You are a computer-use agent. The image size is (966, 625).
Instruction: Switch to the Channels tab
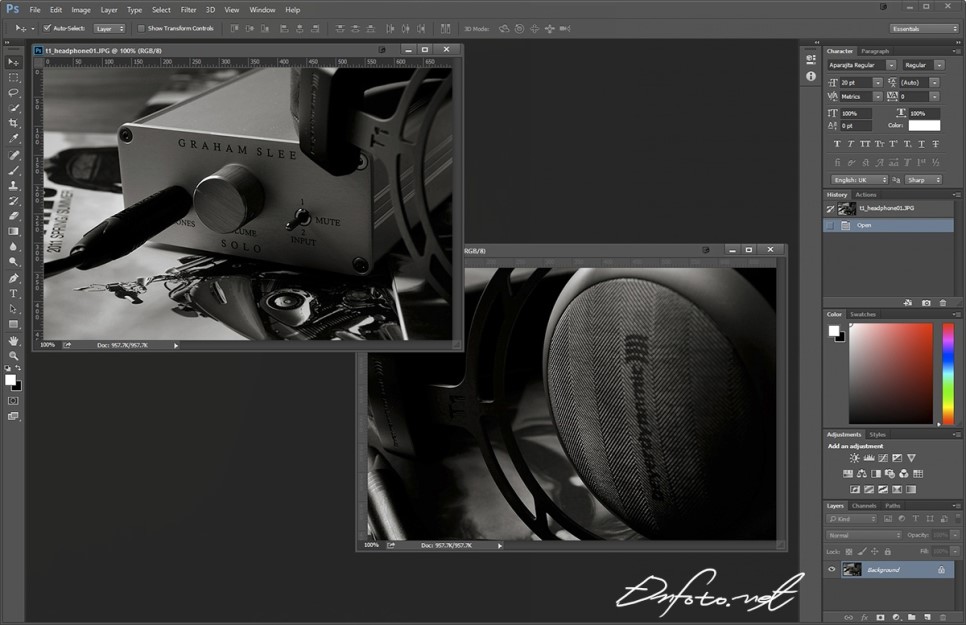click(864, 506)
